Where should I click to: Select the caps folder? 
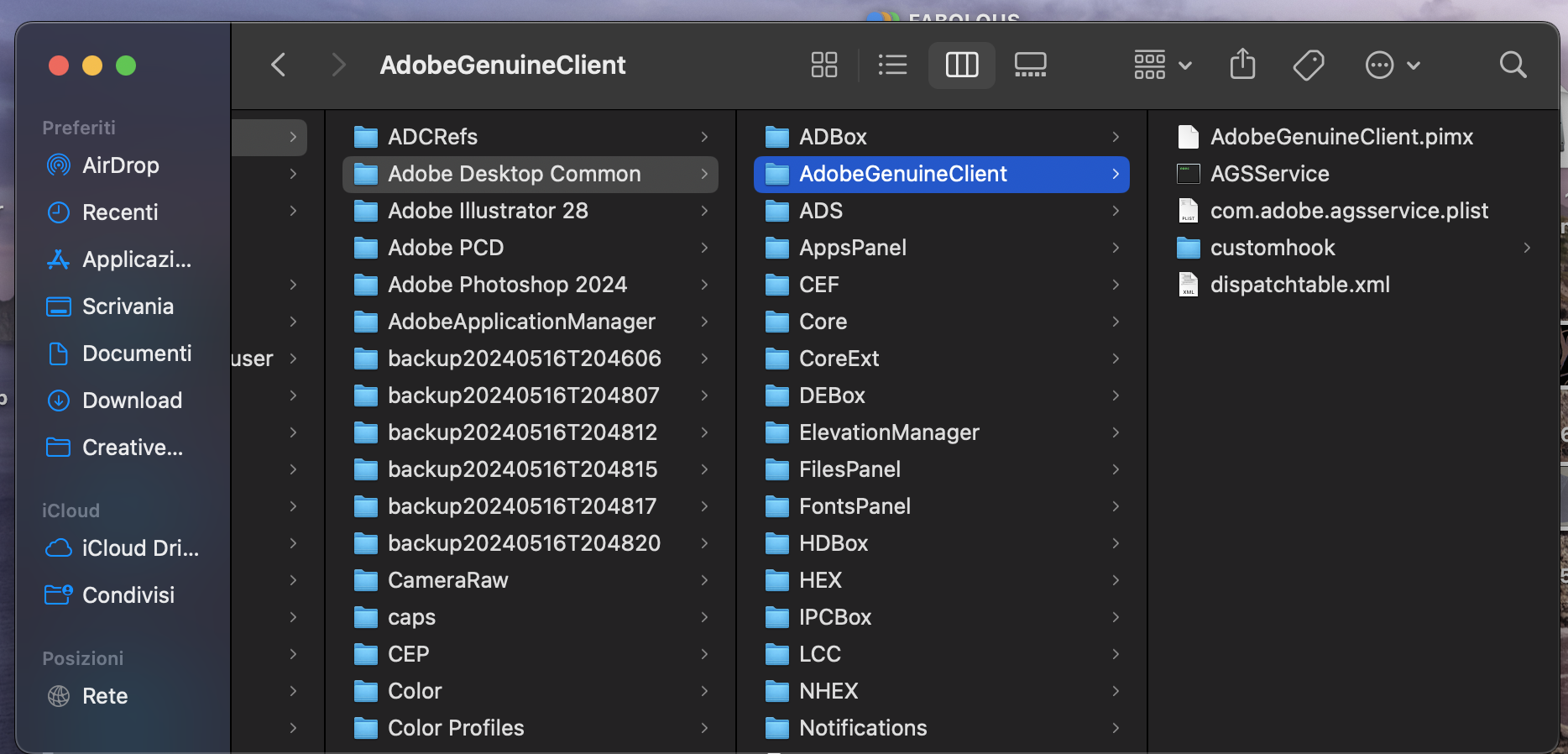pos(531,617)
